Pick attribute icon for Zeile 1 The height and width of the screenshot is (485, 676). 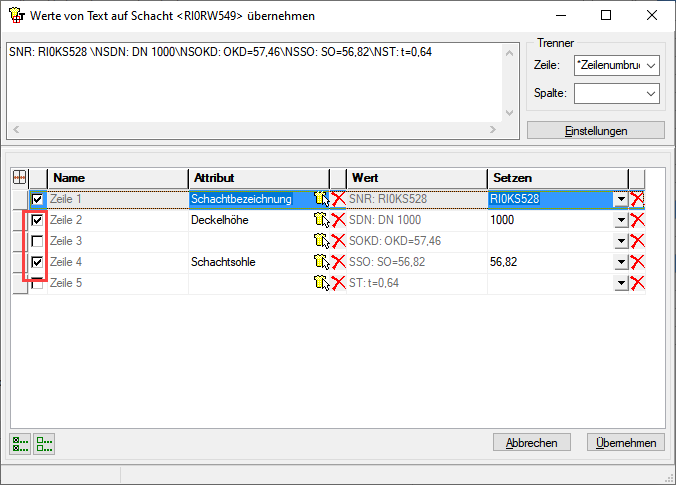click(321, 199)
